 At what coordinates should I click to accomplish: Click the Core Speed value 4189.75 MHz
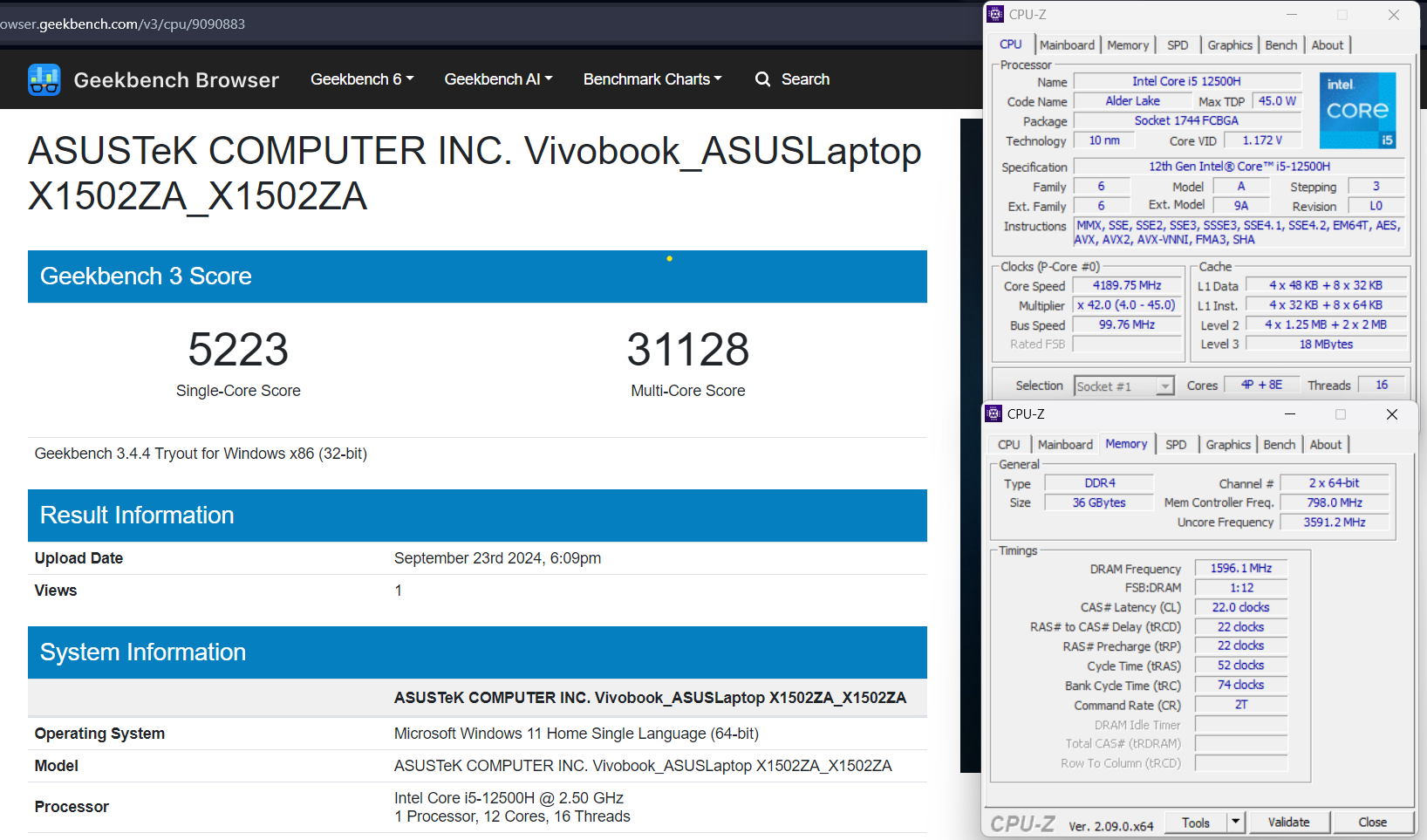click(x=1127, y=286)
